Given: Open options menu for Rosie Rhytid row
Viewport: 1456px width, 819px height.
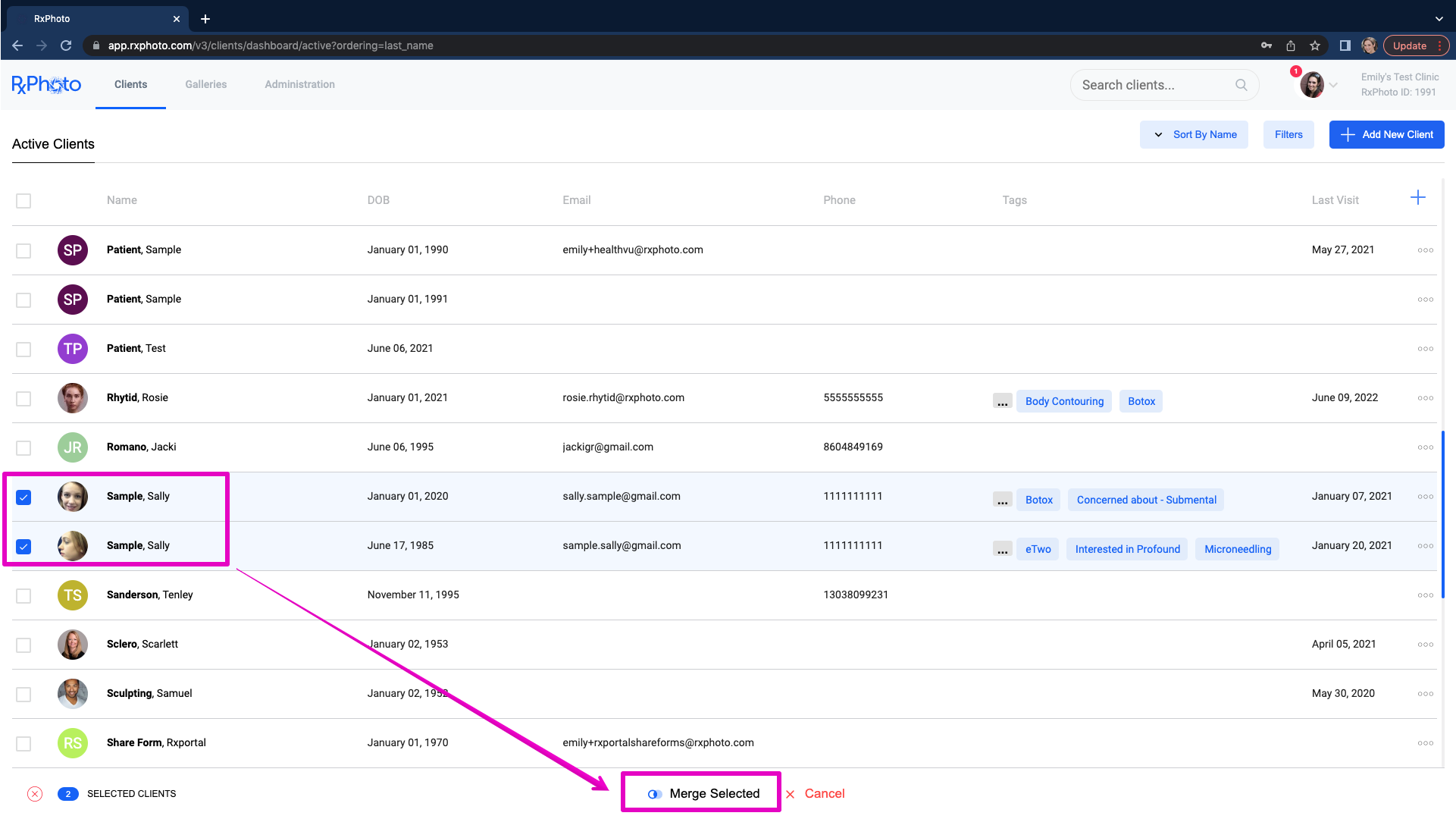Looking at the screenshot, I should [1425, 398].
